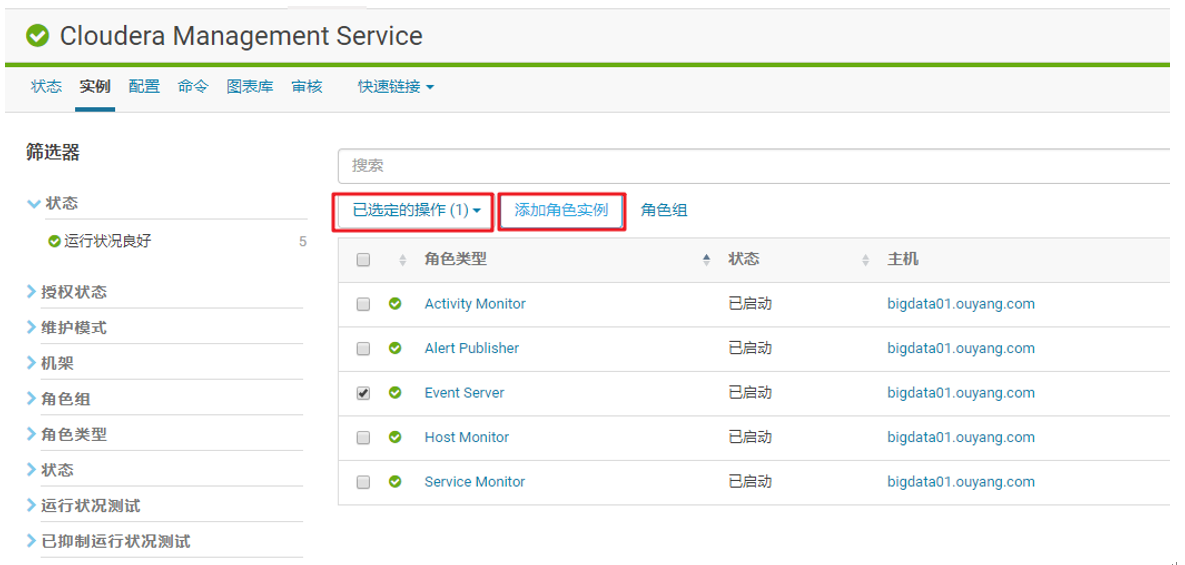Expand the 授权状态 filter section
The height and width of the screenshot is (565, 1185).
click(x=73, y=292)
